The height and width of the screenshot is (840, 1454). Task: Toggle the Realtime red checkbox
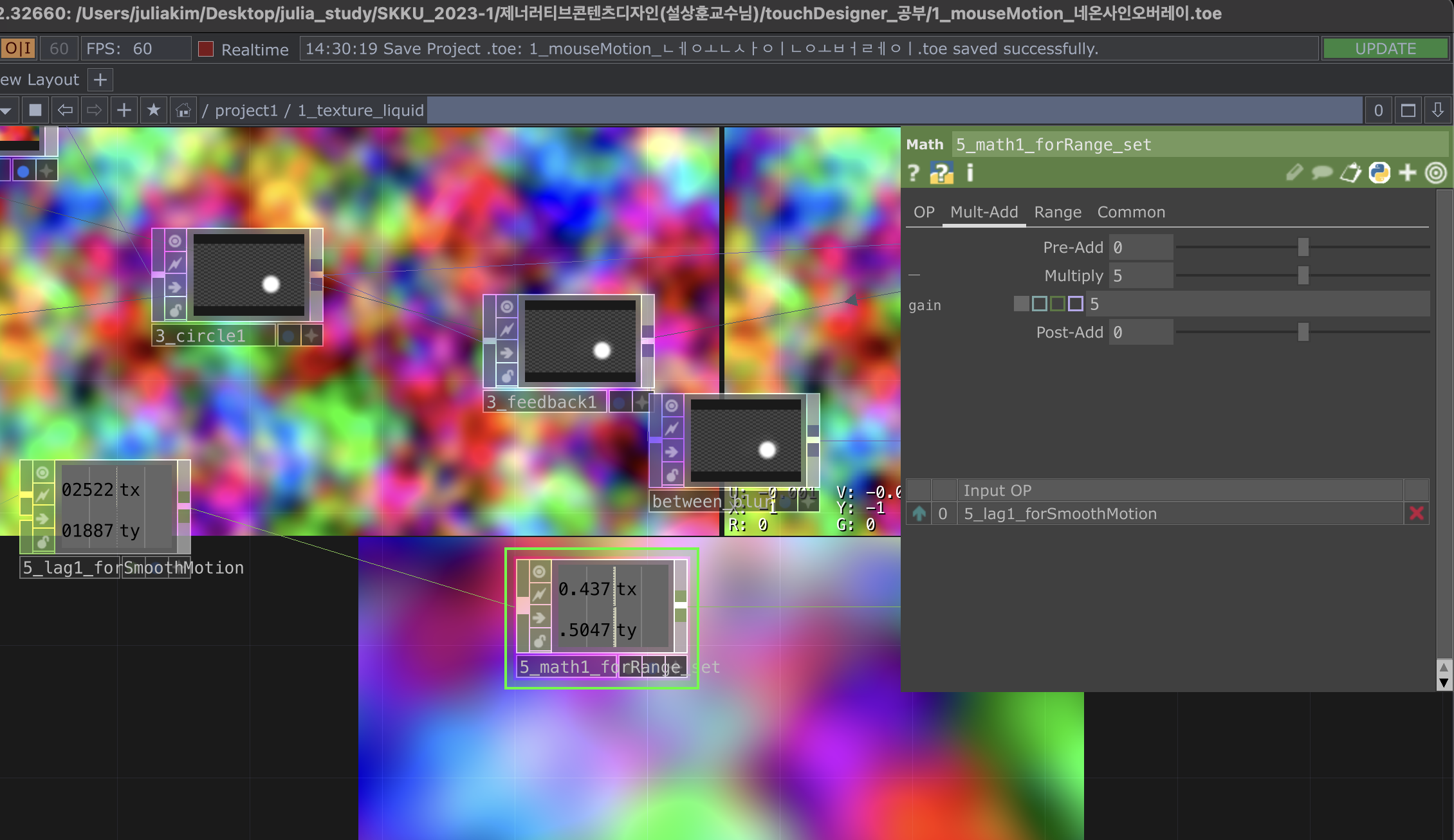(x=206, y=49)
